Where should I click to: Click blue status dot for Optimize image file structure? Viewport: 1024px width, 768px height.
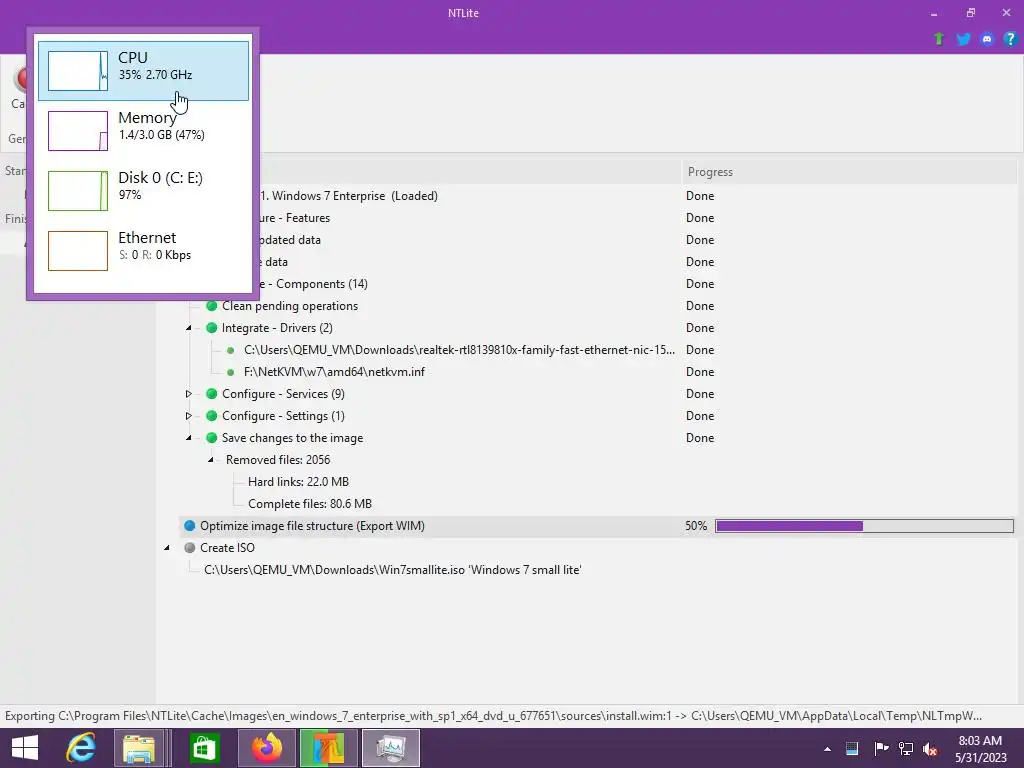(189, 526)
